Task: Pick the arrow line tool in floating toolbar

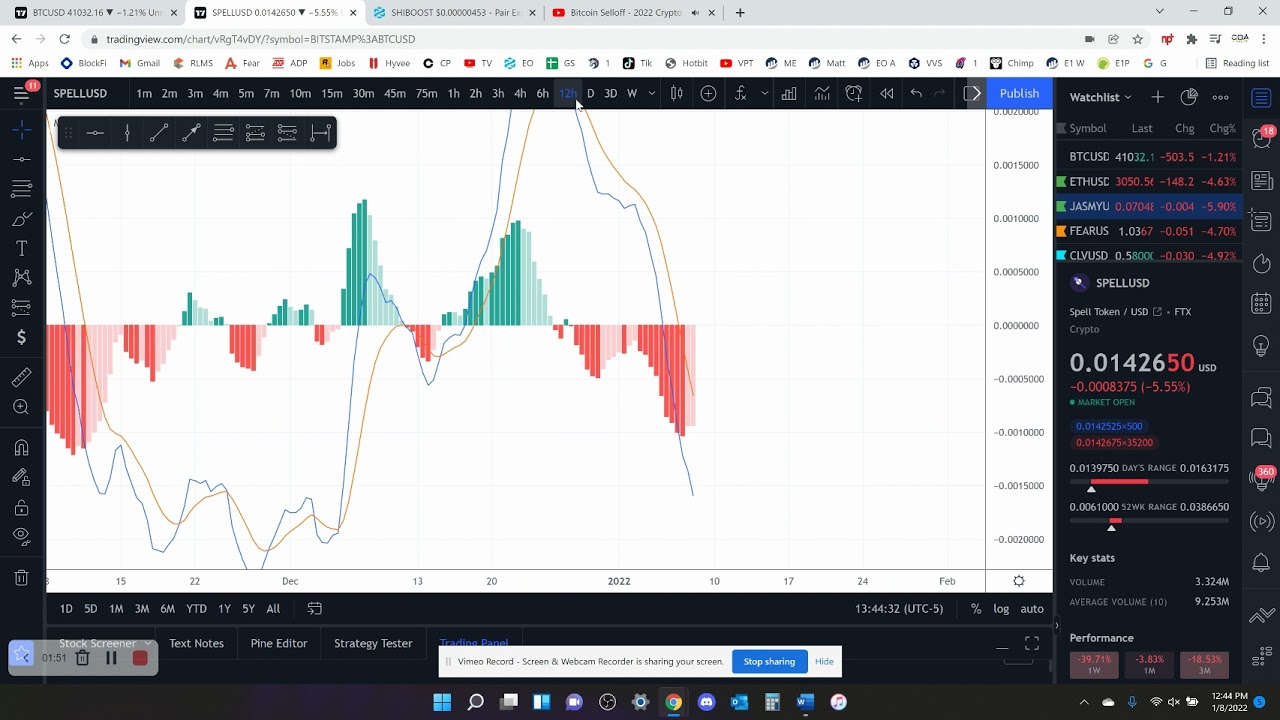Action: pos(191,133)
